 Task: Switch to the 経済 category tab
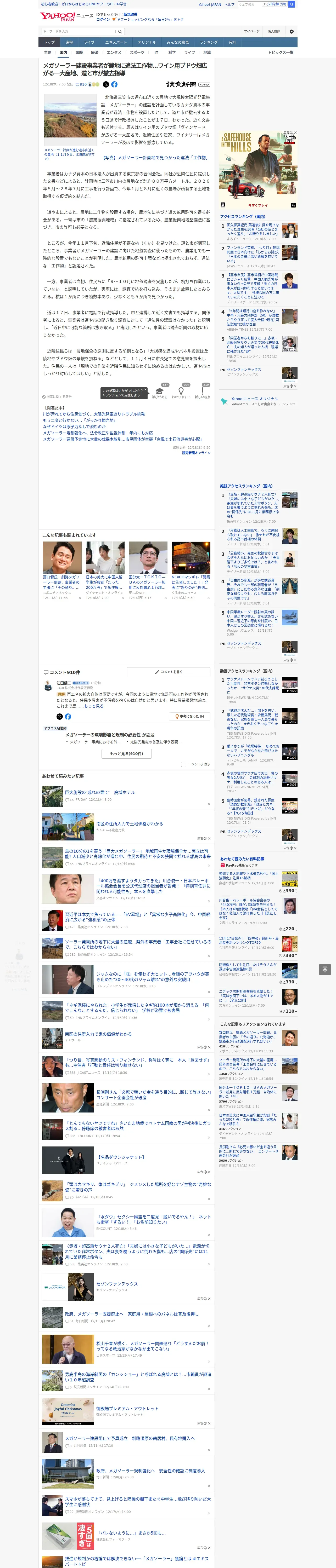[x=94, y=52]
